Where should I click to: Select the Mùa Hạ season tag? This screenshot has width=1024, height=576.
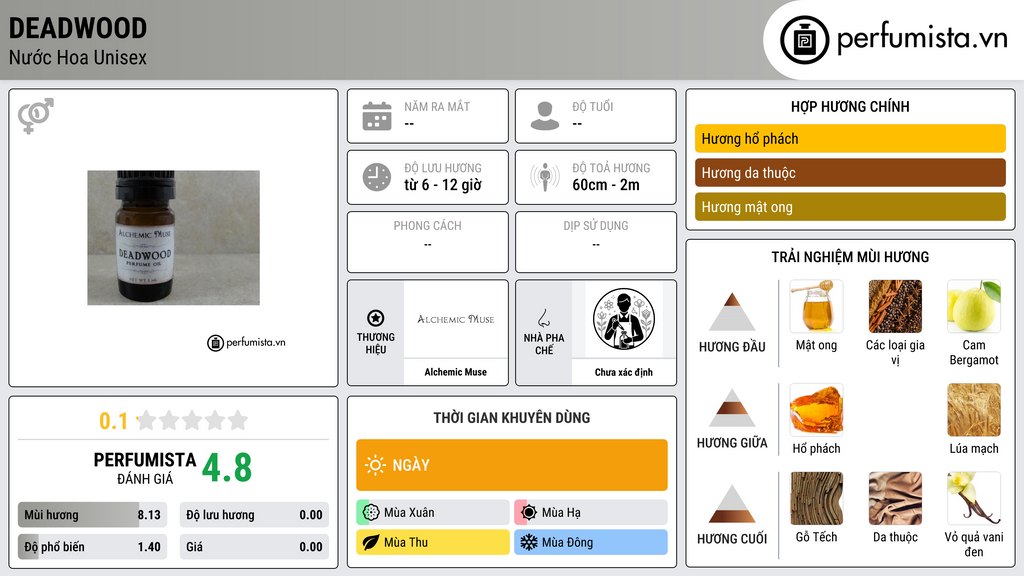click(591, 512)
